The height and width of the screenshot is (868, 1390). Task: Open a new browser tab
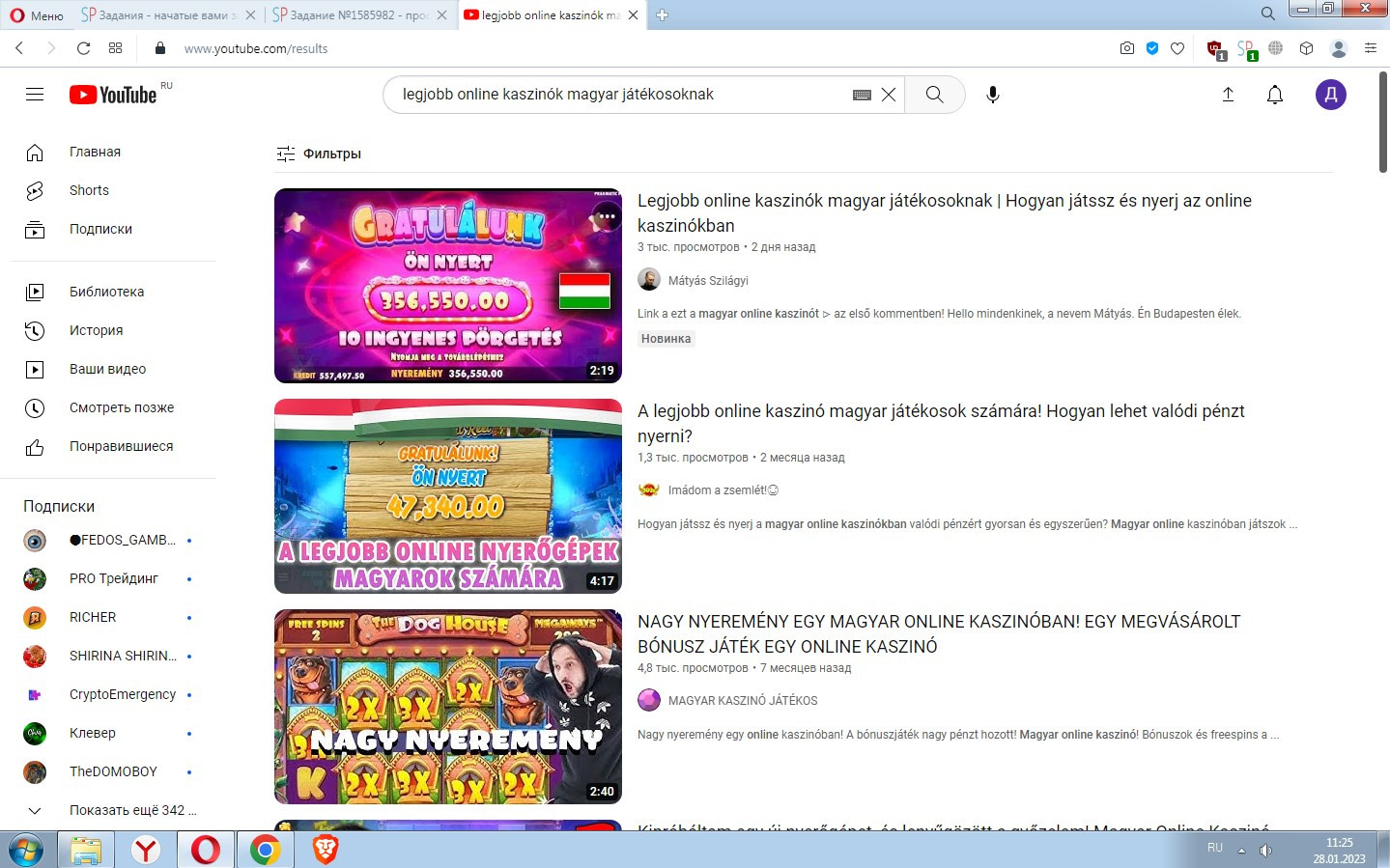[x=663, y=14]
